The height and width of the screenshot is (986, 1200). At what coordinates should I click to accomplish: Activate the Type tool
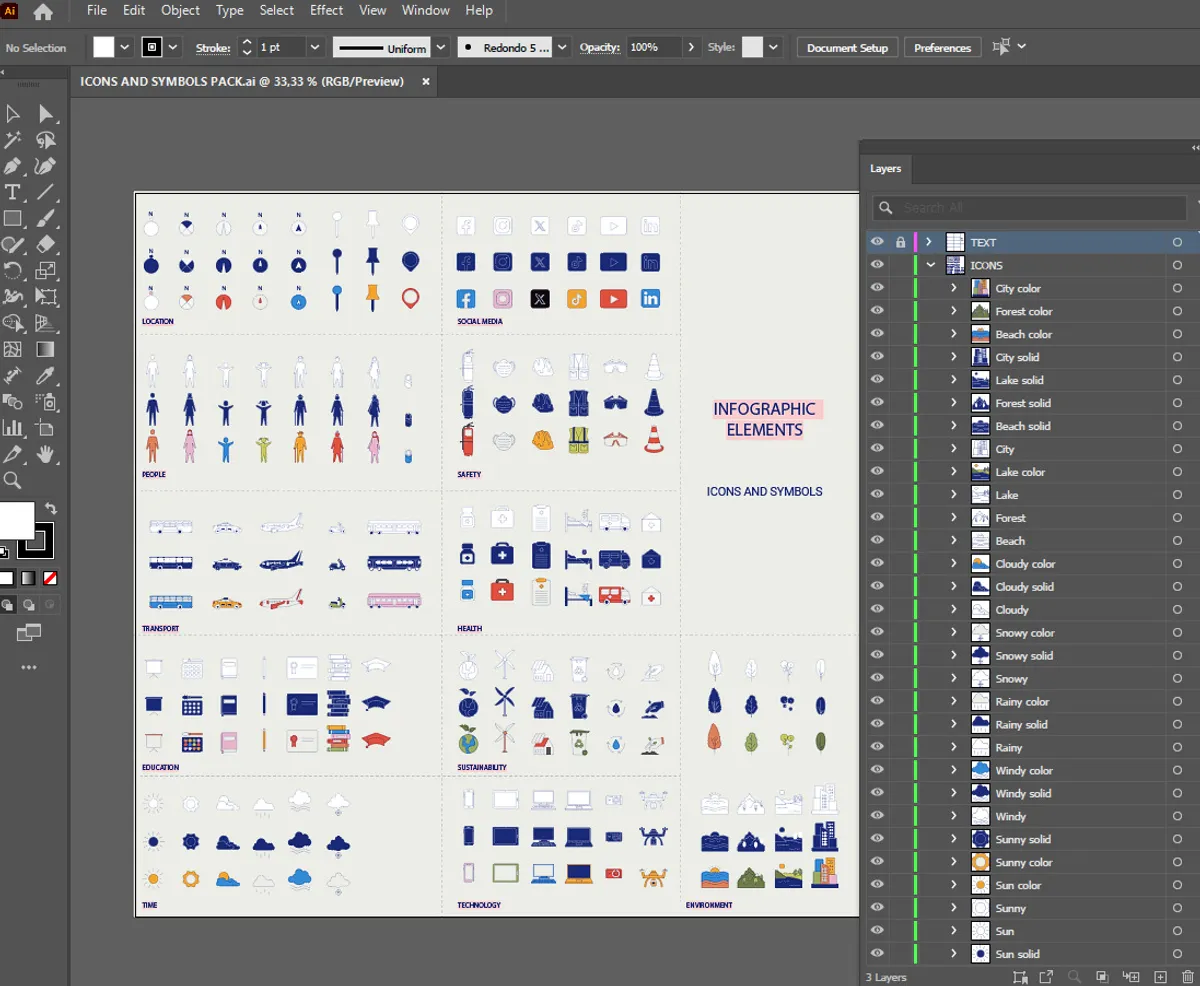click(11, 191)
